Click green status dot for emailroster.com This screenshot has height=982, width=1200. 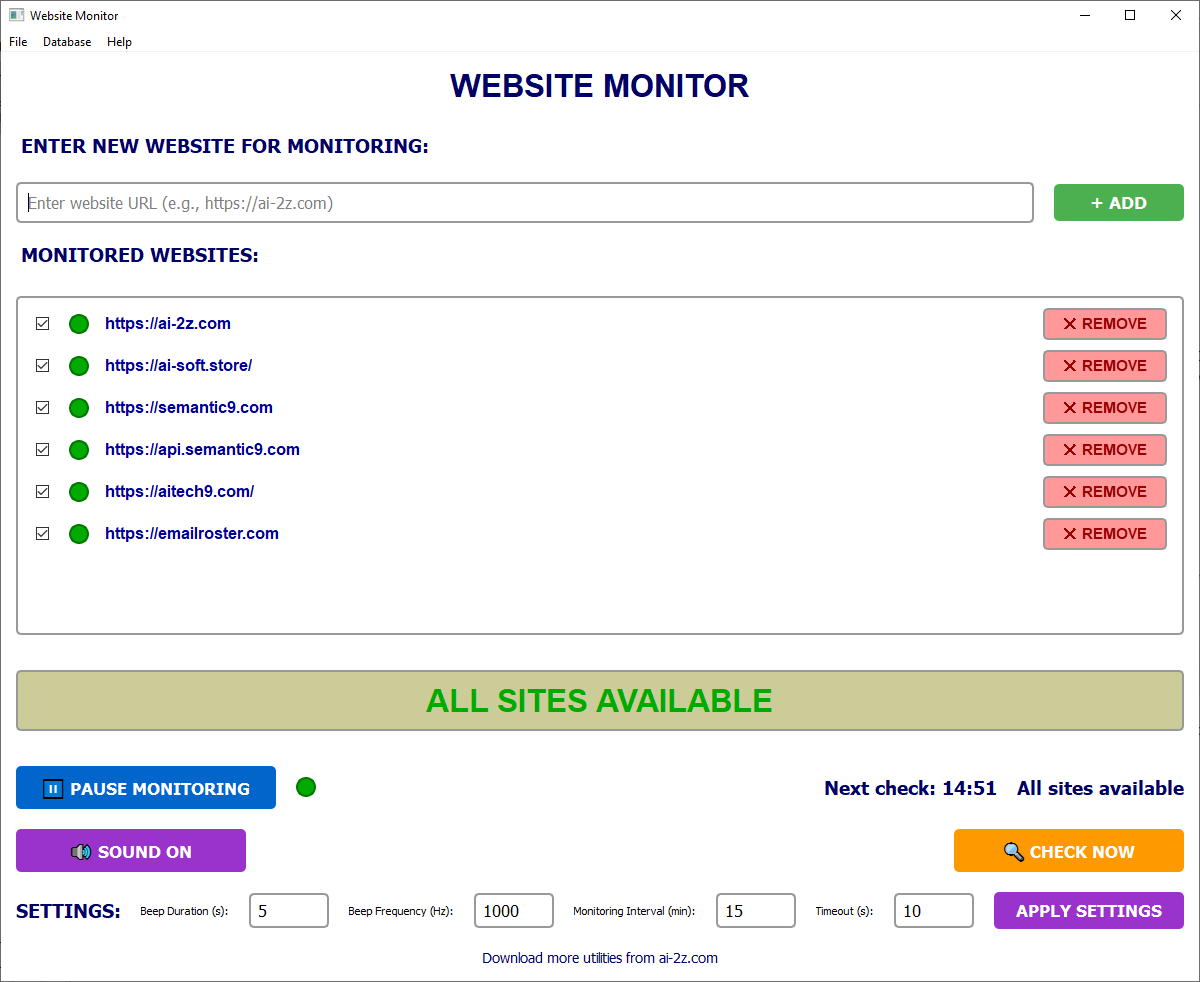coord(79,534)
